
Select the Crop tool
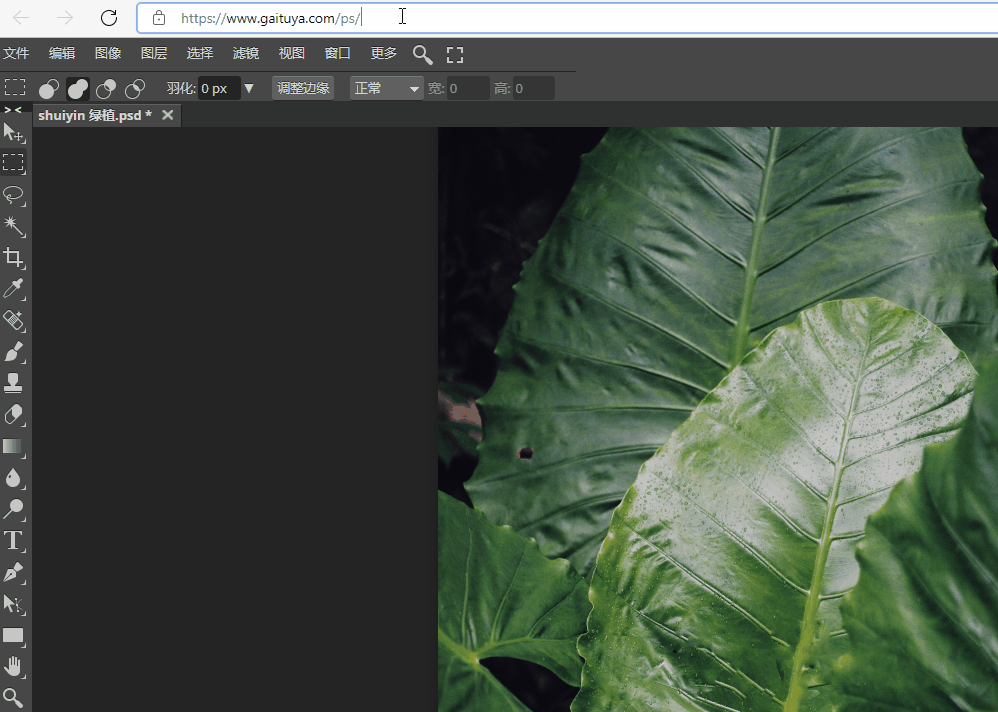click(14, 258)
